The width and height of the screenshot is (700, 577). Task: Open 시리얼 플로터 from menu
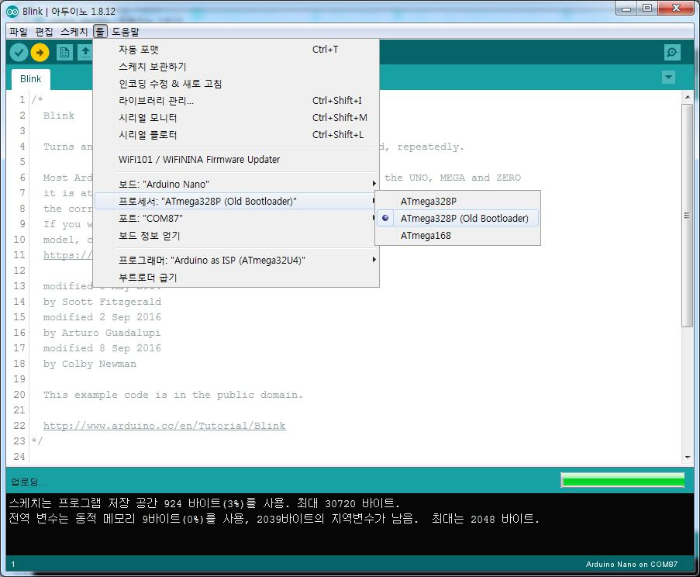236,134
